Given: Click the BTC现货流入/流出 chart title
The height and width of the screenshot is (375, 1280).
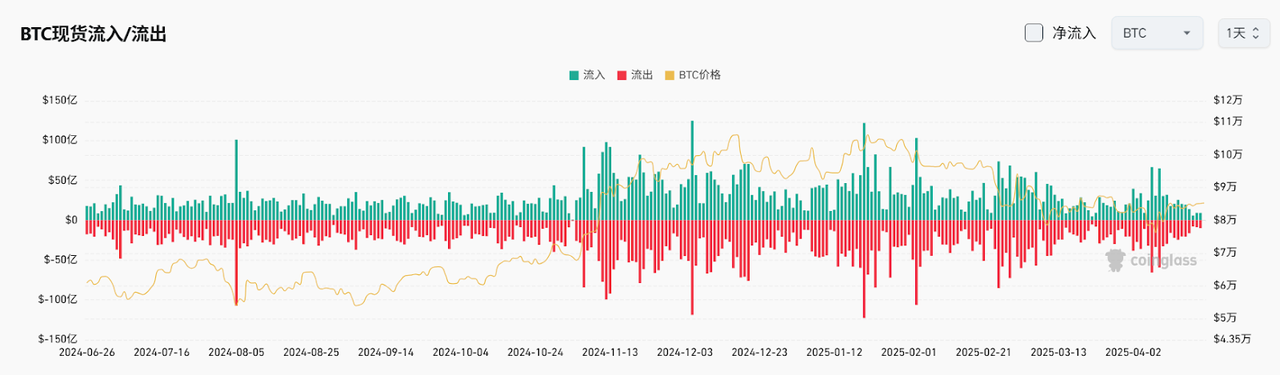Looking at the screenshot, I should coord(93,33).
